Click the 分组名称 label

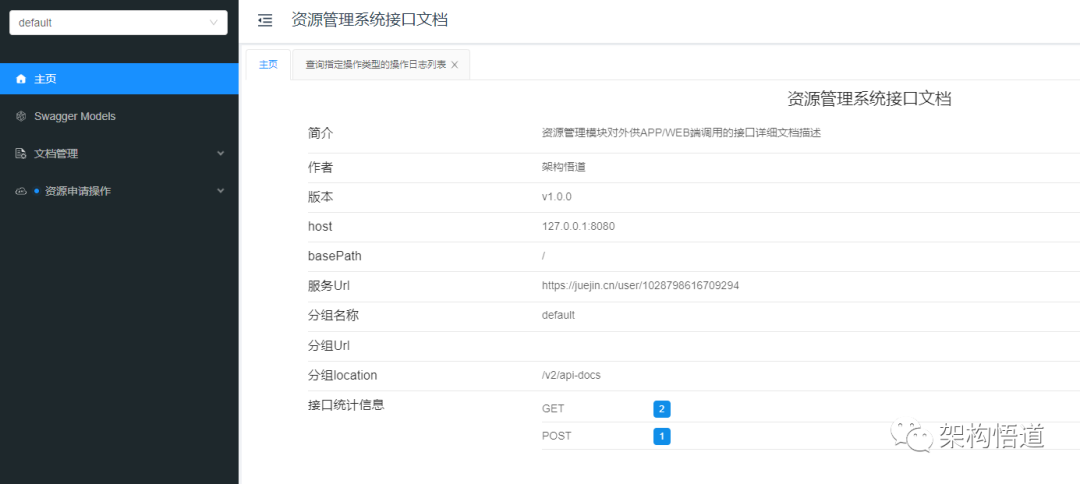333,315
